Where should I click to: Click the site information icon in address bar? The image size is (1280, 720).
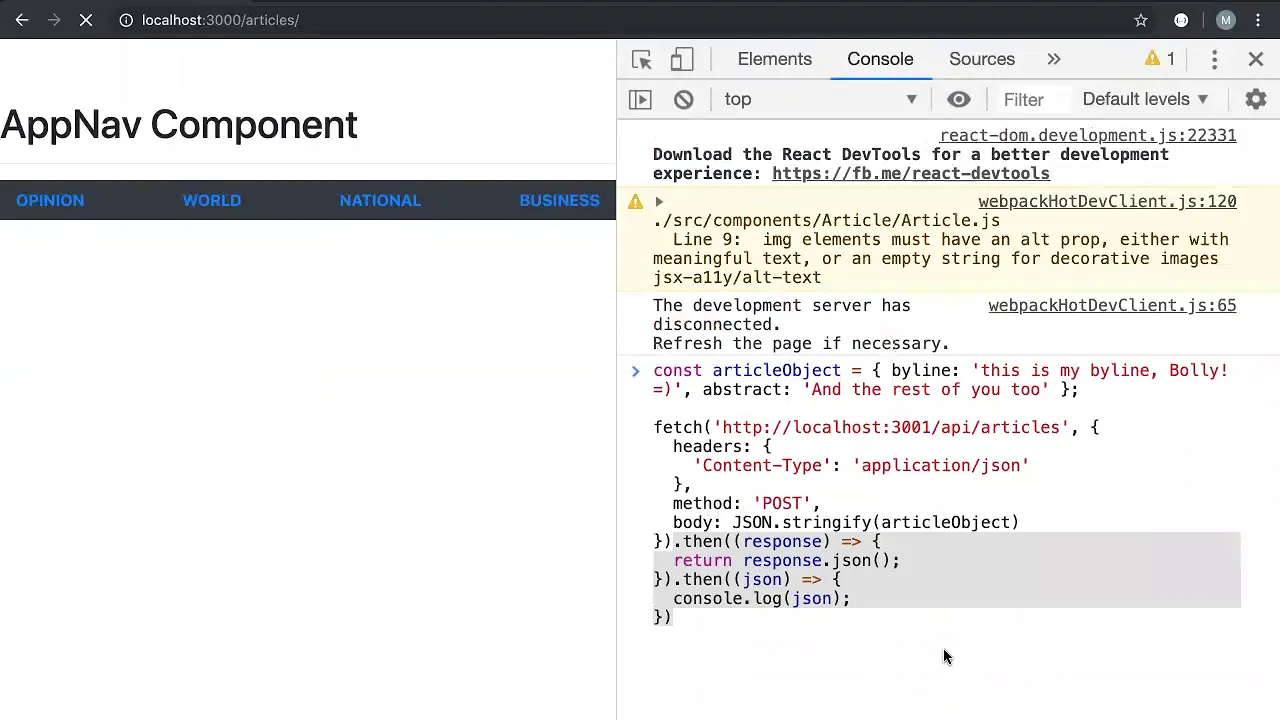tap(126, 20)
